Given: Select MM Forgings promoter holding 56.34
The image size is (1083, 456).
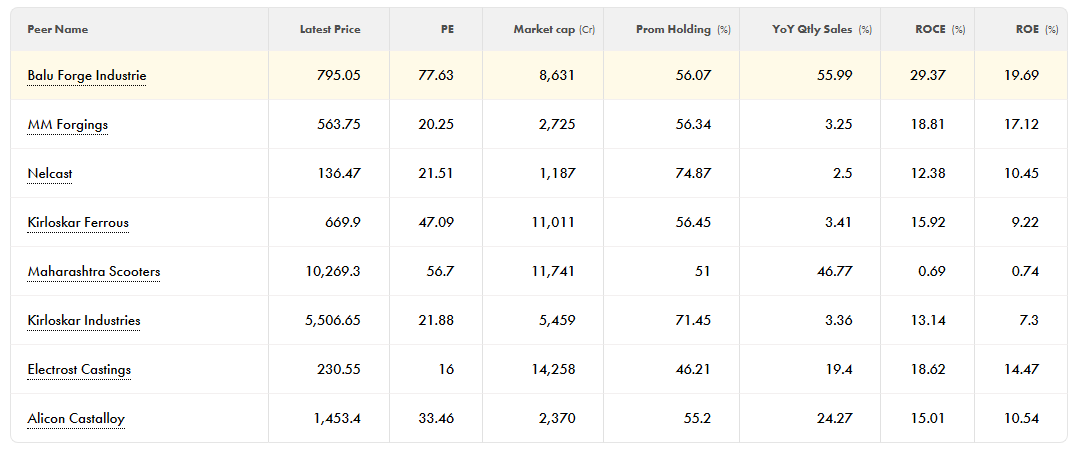Looking at the screenshot, I should coord(693,124).
